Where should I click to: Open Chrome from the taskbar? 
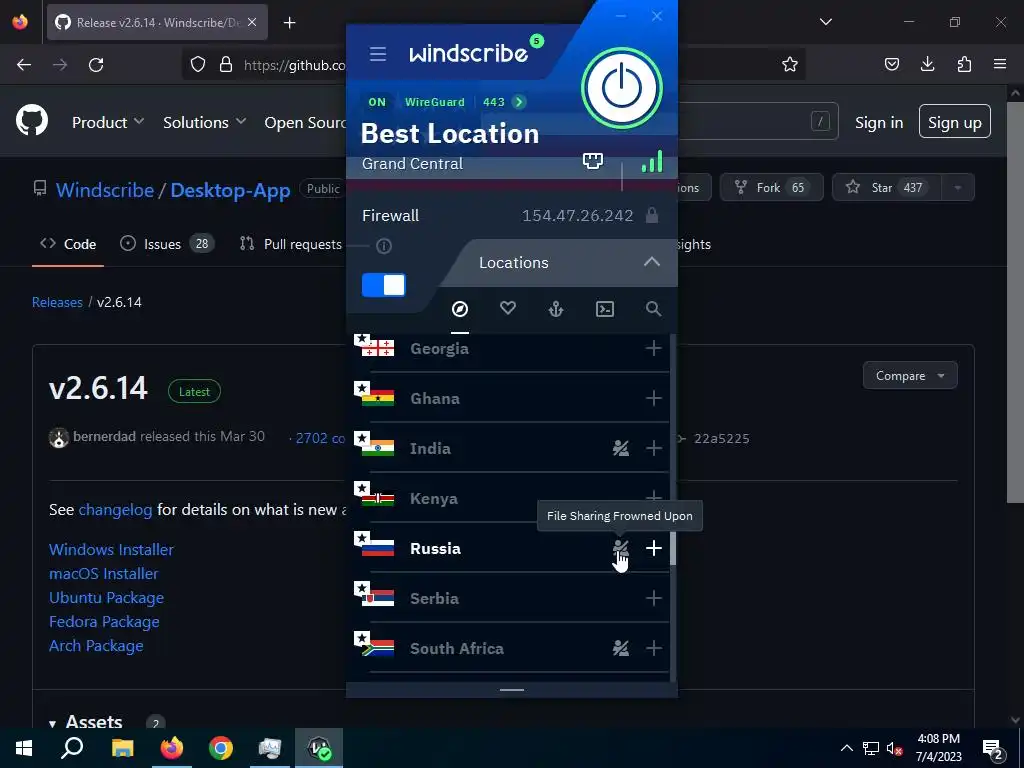coord(221,748)
